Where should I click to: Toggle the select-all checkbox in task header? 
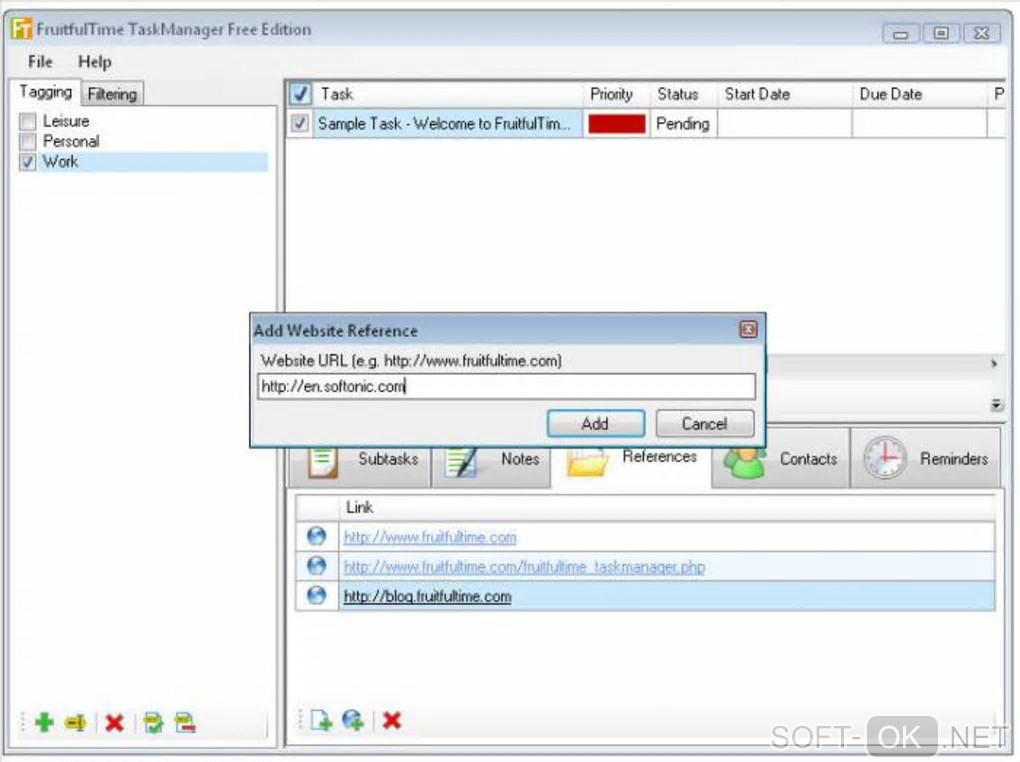[300, 94]
